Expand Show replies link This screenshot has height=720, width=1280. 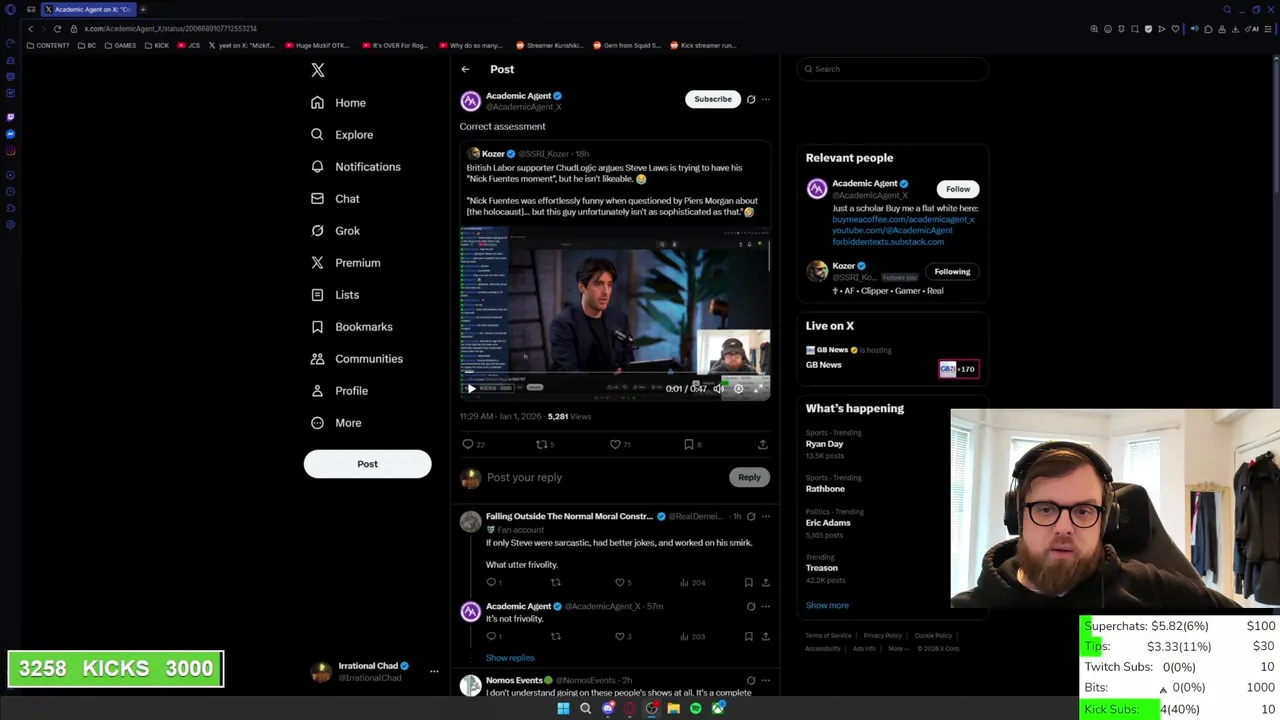point(510,658)
